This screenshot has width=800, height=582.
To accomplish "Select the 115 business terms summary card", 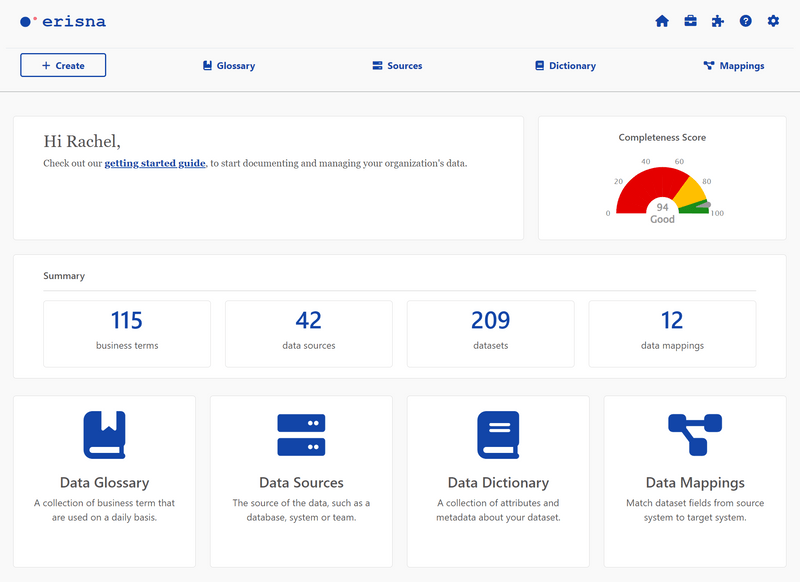I will [127, 333].
